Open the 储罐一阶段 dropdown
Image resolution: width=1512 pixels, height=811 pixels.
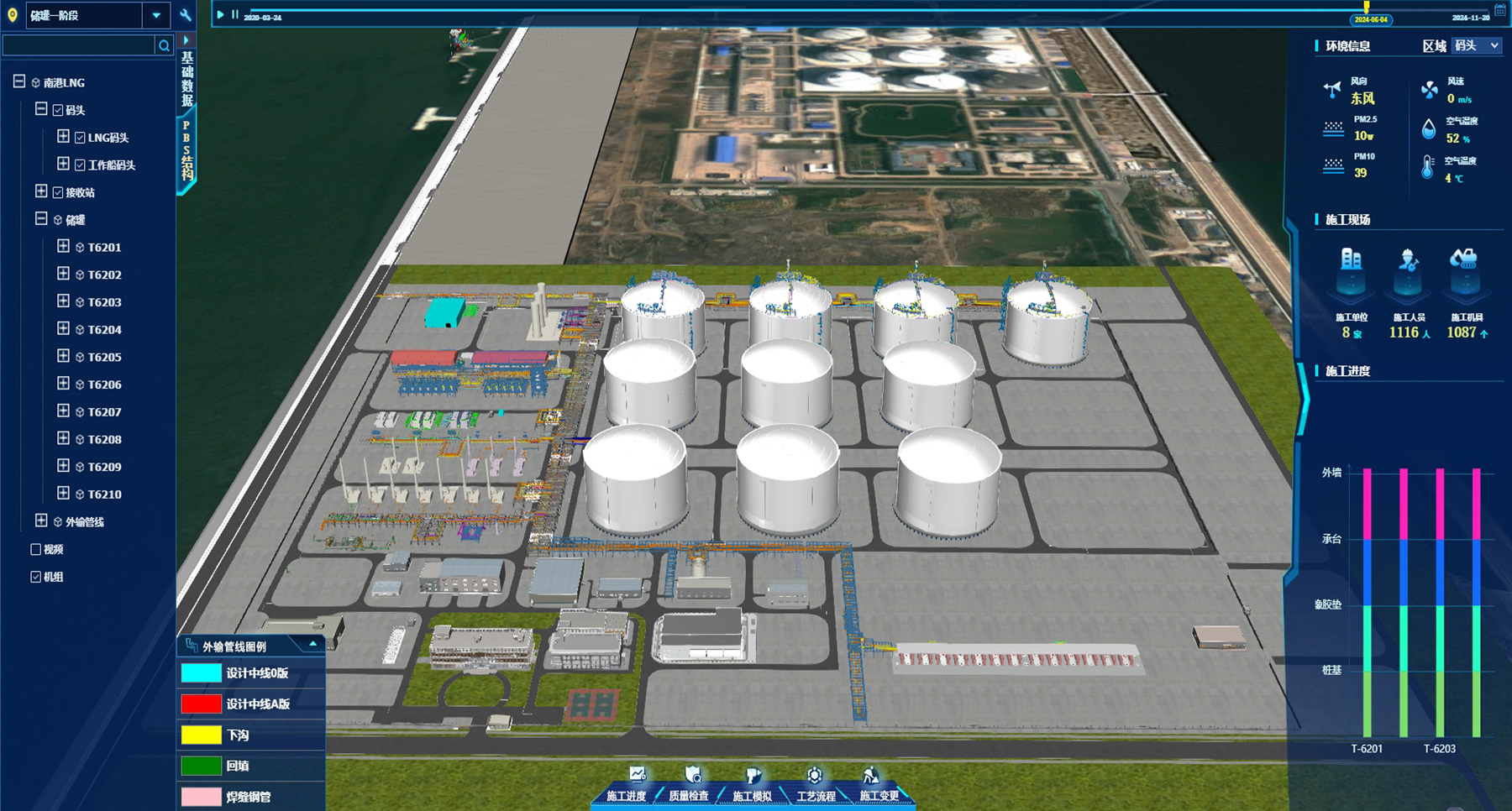coord(156,15)
